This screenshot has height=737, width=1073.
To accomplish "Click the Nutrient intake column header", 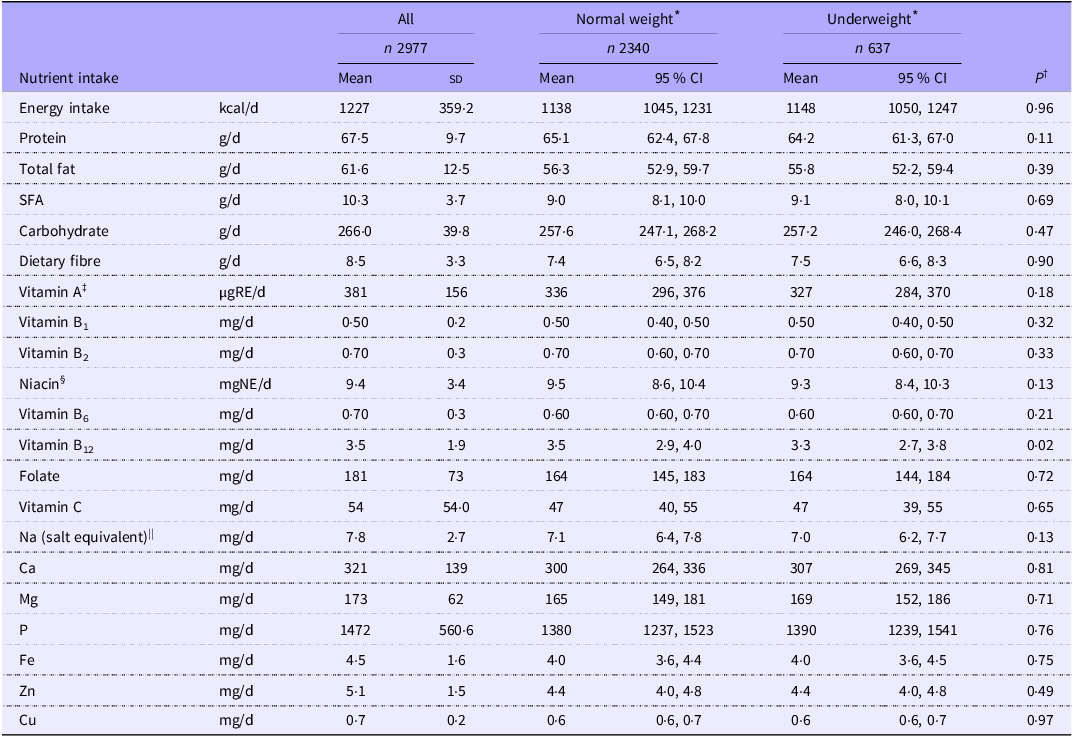I will [68, 78].
